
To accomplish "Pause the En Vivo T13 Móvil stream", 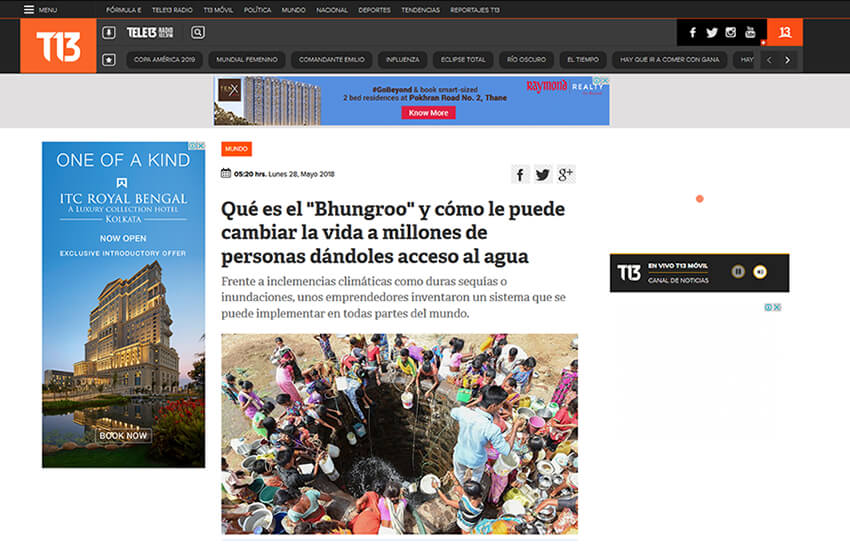I will click(738, 271).
